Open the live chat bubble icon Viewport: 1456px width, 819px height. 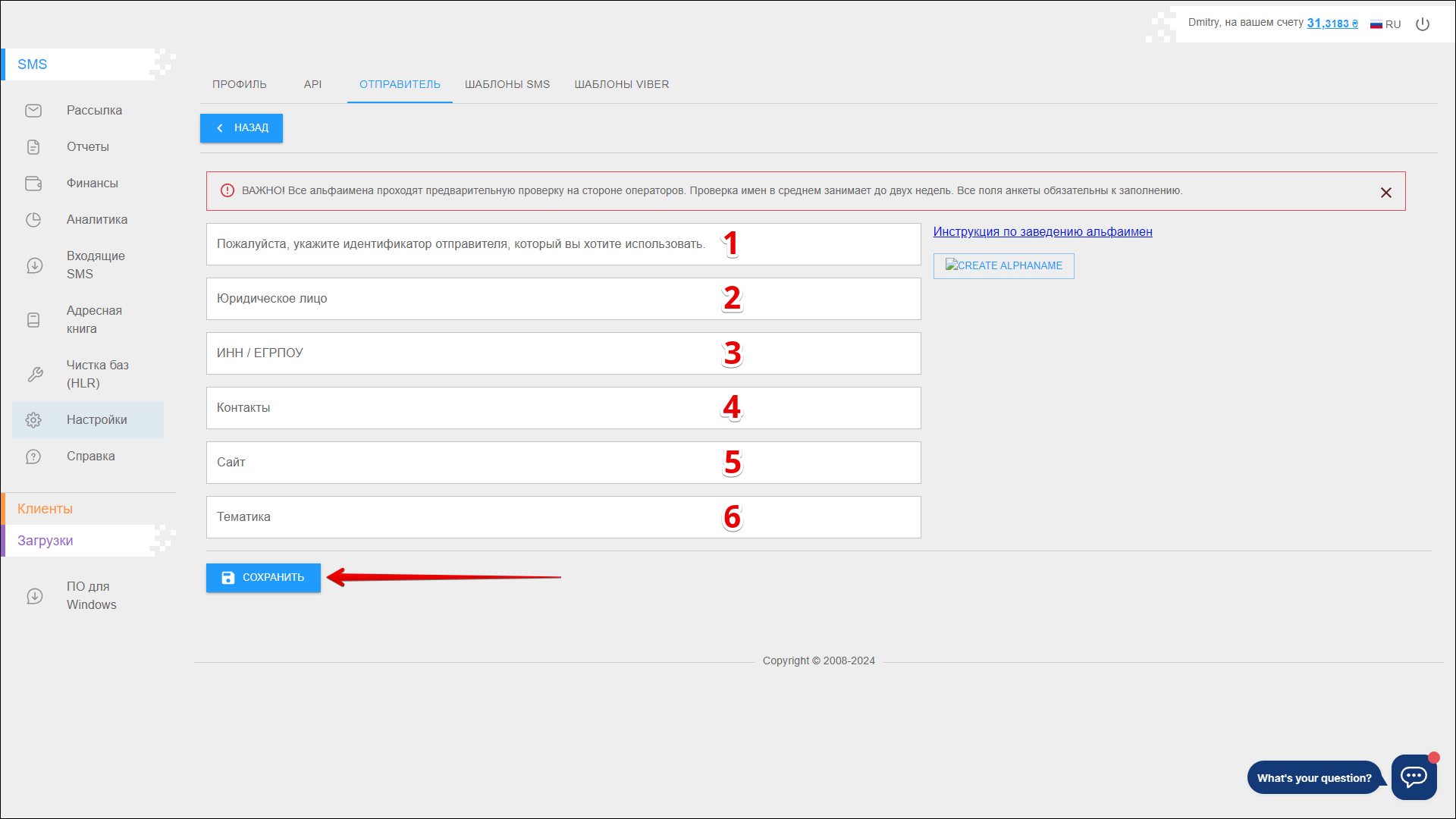pos(1414,777)
